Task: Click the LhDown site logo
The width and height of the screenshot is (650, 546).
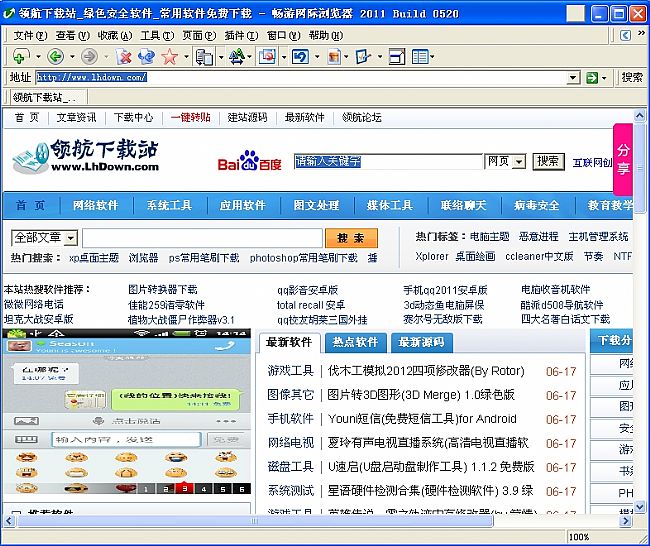Action: tap(86, 156)
